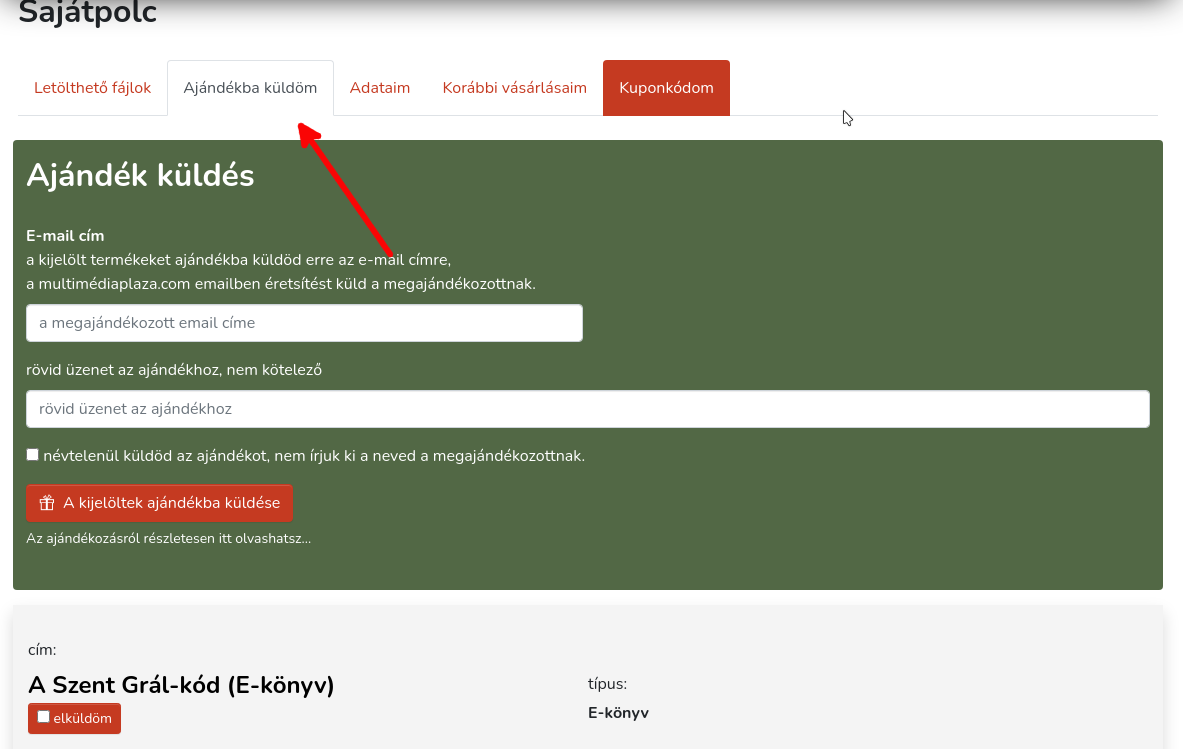Click the elküldöm button label text
Viewport: 1183px width, 749px height.
pos(83,719)
